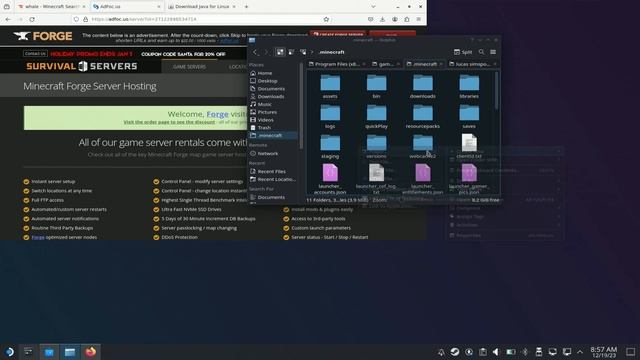Viewport: 640px width, 360px height.
Task: Switch to whale - Minecraft Search Firefox tab
Action: (52, 7)
